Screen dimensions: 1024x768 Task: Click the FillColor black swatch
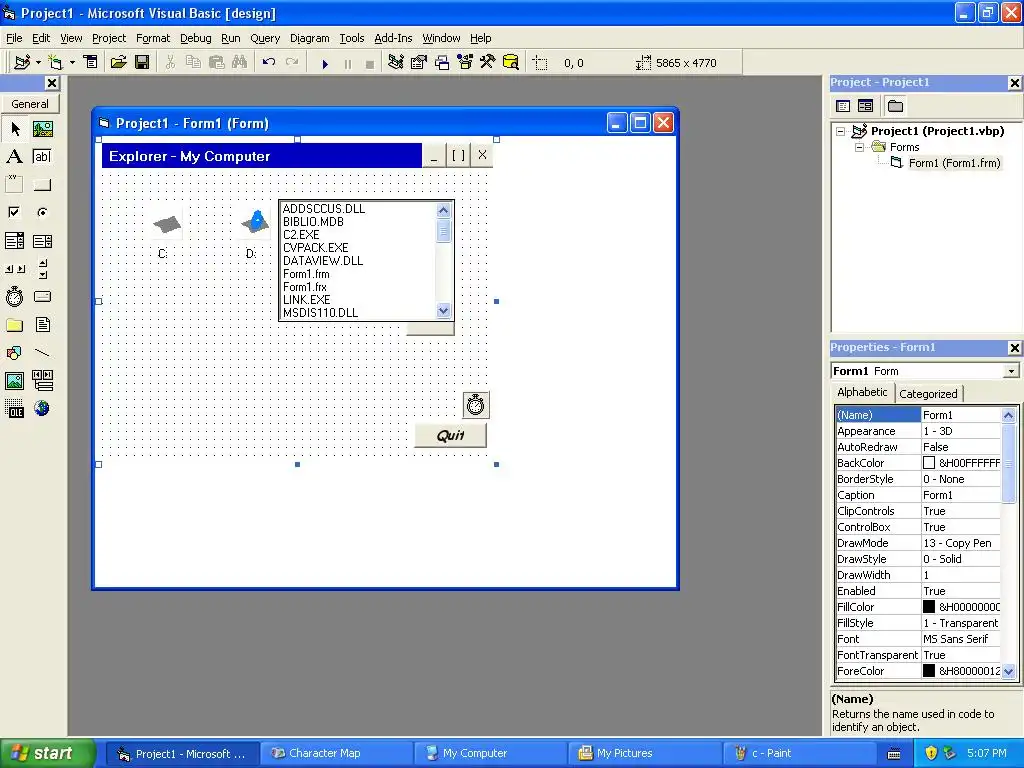(x=929, y=607)
